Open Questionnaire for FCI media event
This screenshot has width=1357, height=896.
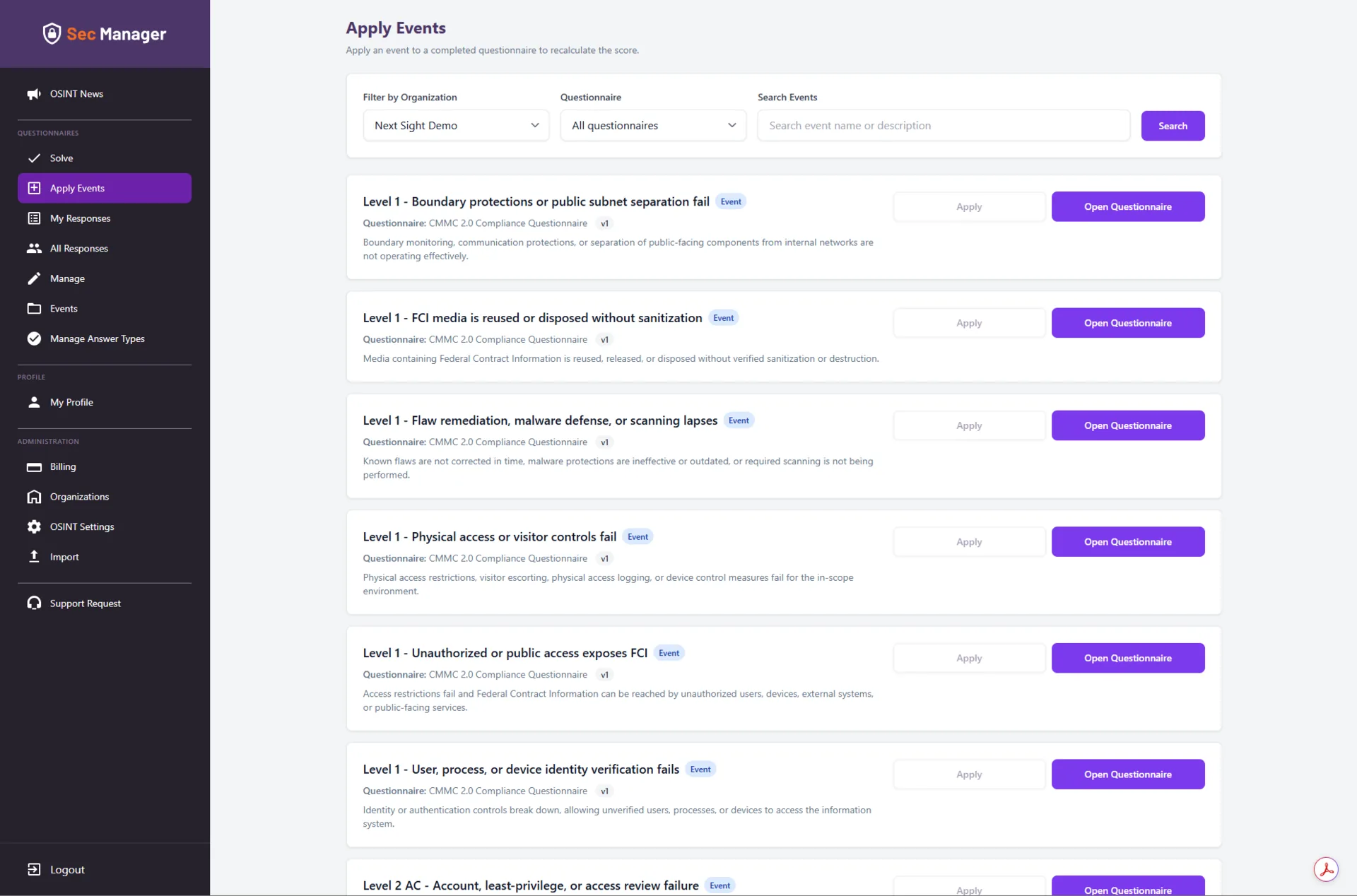point(1128,323)
